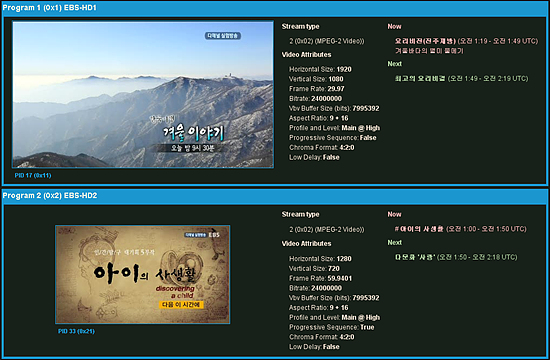Viewport: 550px width, 360px height.
Task: Click the blue badge in the HD1 thumbnail
Action: (x=223, y=36)
